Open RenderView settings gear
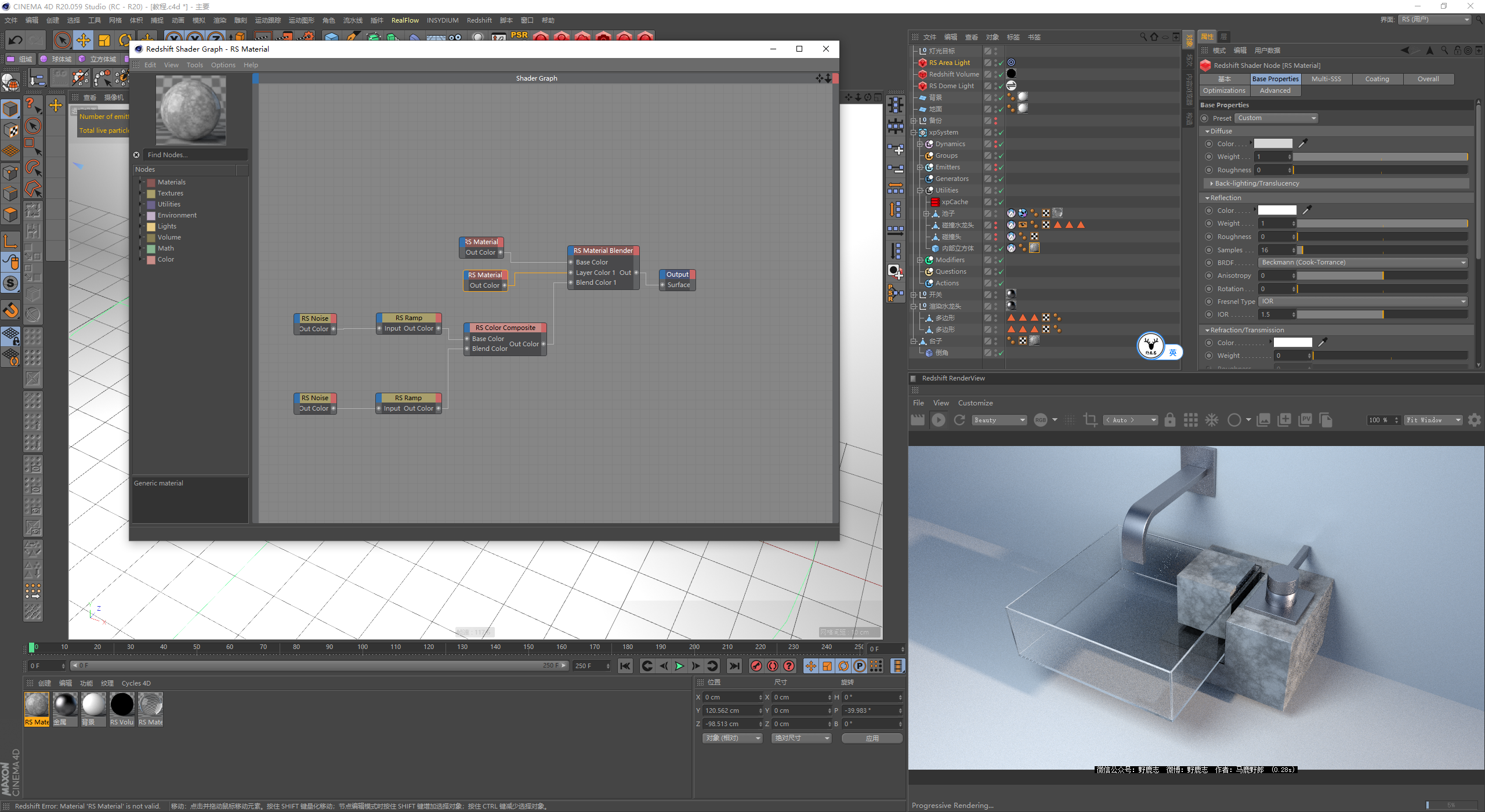1485x812 pixels. (1474, 420)
